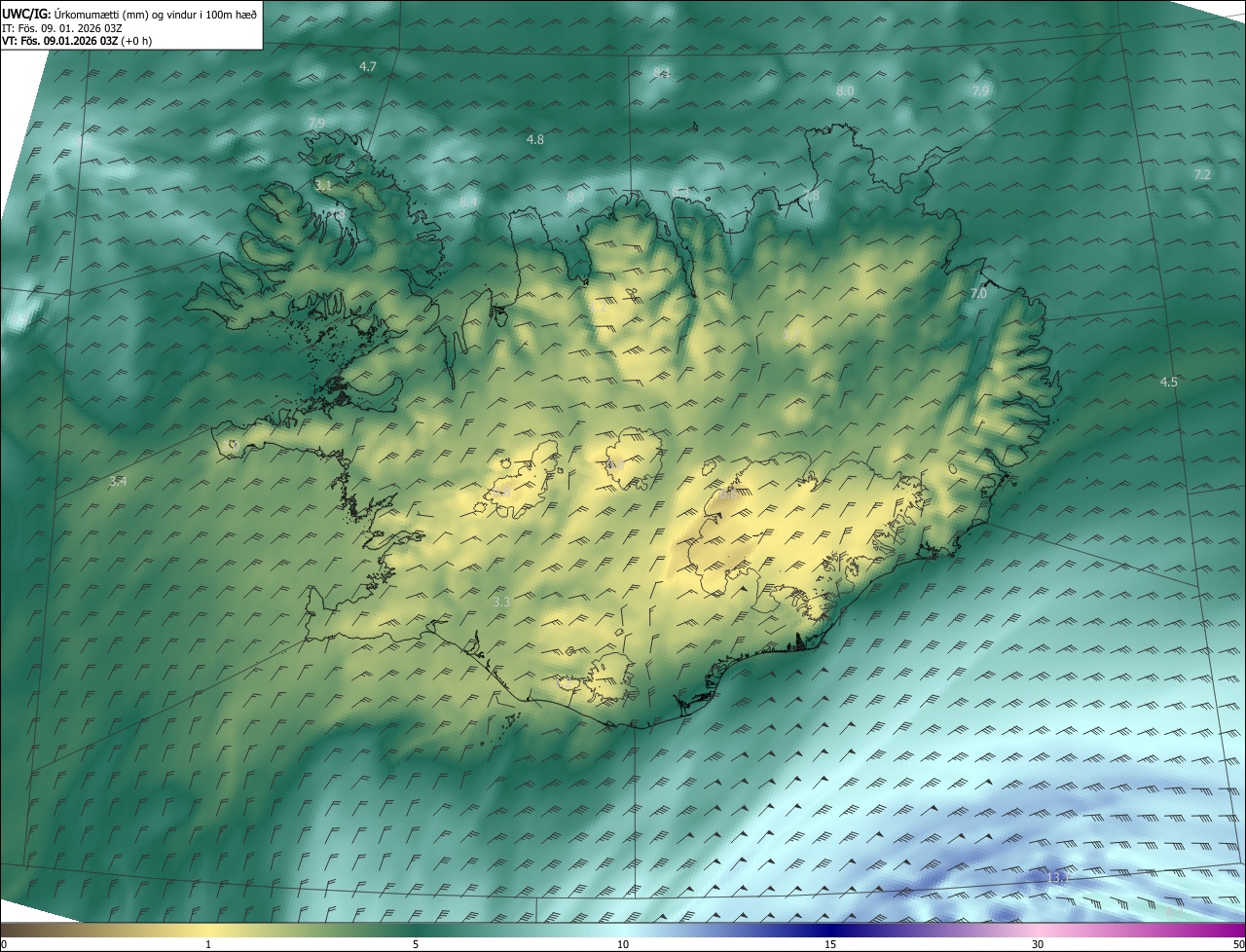Click the 10 tick on the color scale
Image resolution: width=1246 pixels, height=952 pixels.
(623, 944)
